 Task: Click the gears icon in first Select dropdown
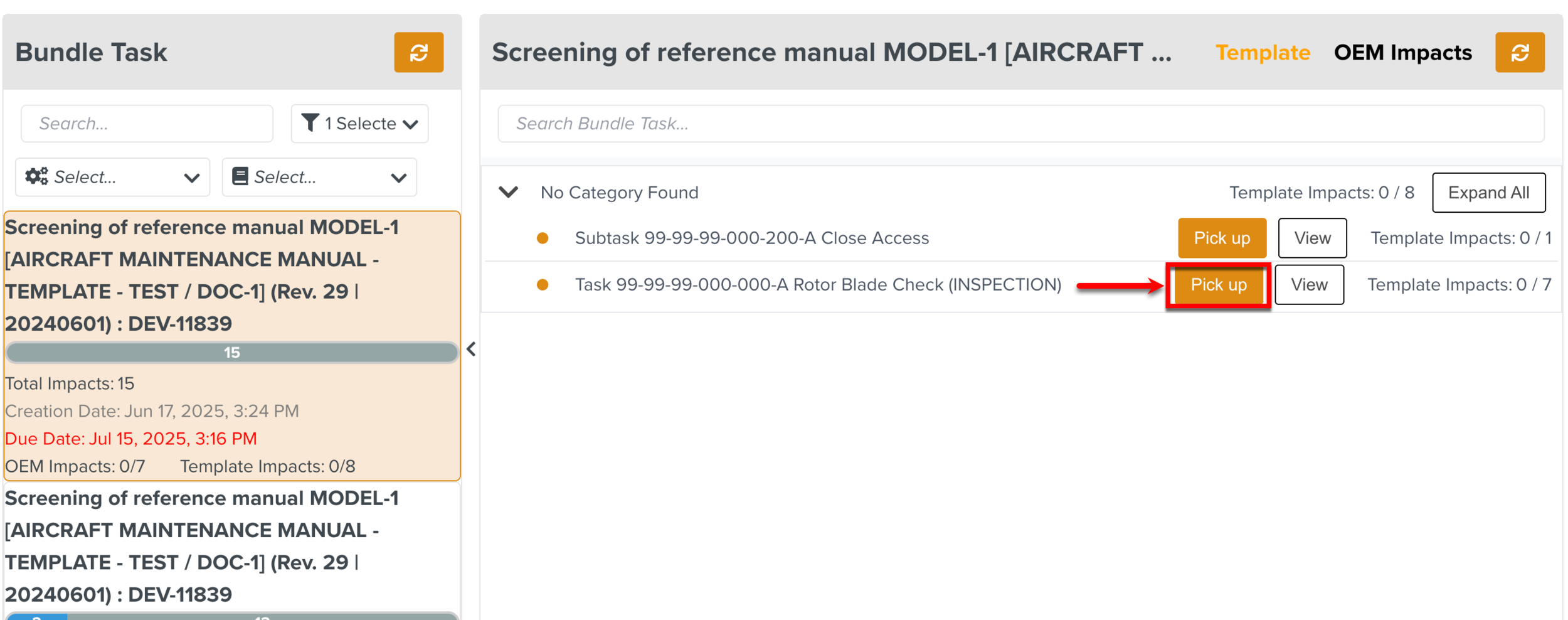point(36,177)
